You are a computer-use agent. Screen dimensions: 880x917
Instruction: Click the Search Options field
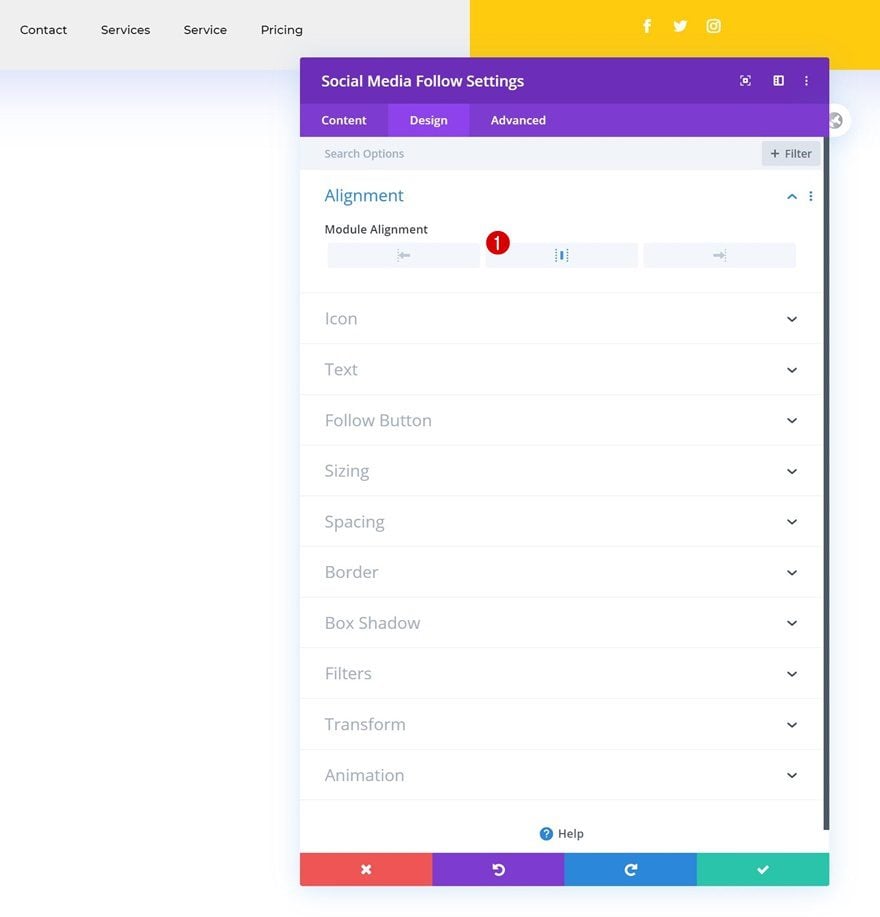click(530, 154)
